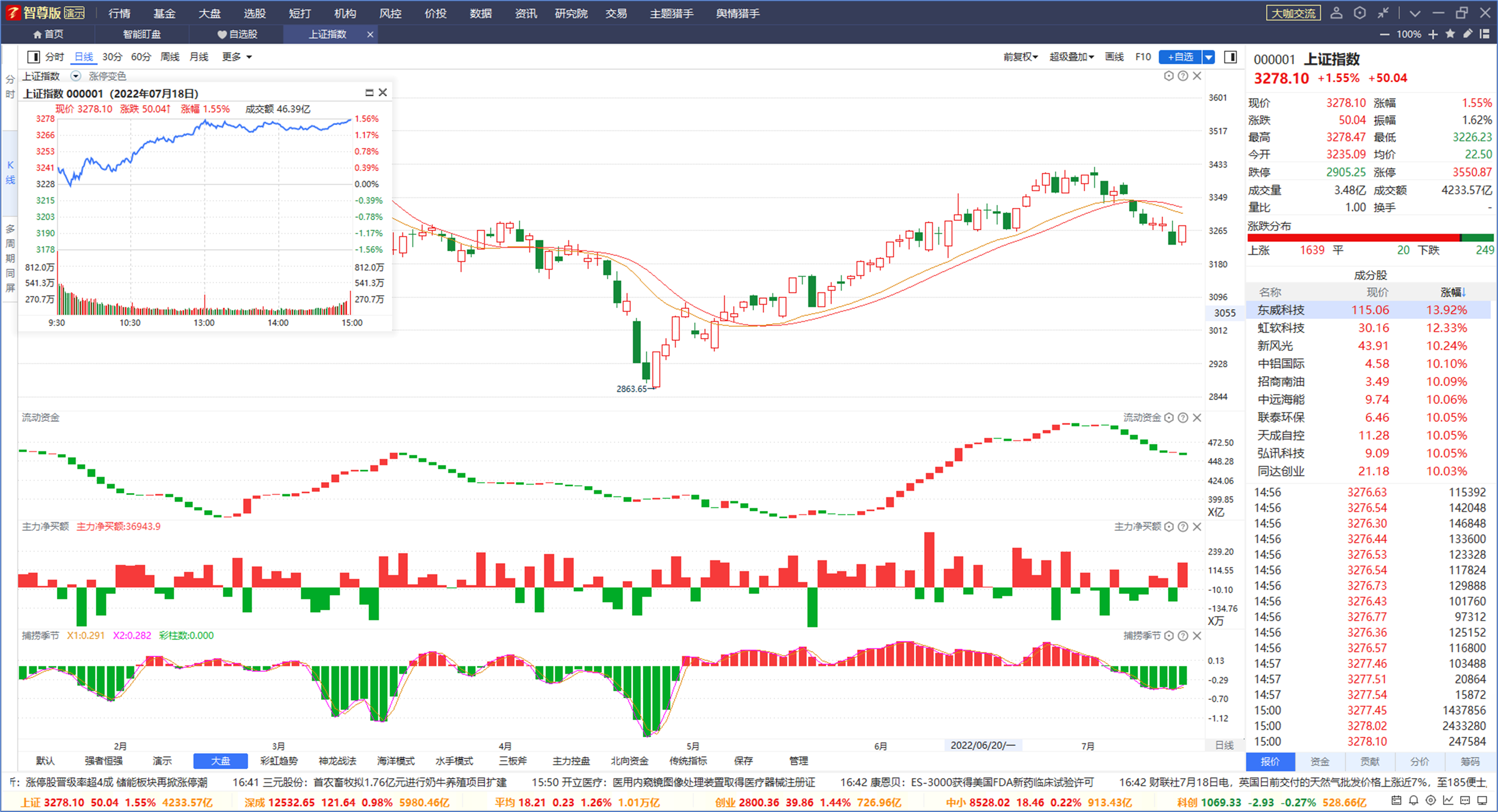Switch to the 30分 period

112,56
